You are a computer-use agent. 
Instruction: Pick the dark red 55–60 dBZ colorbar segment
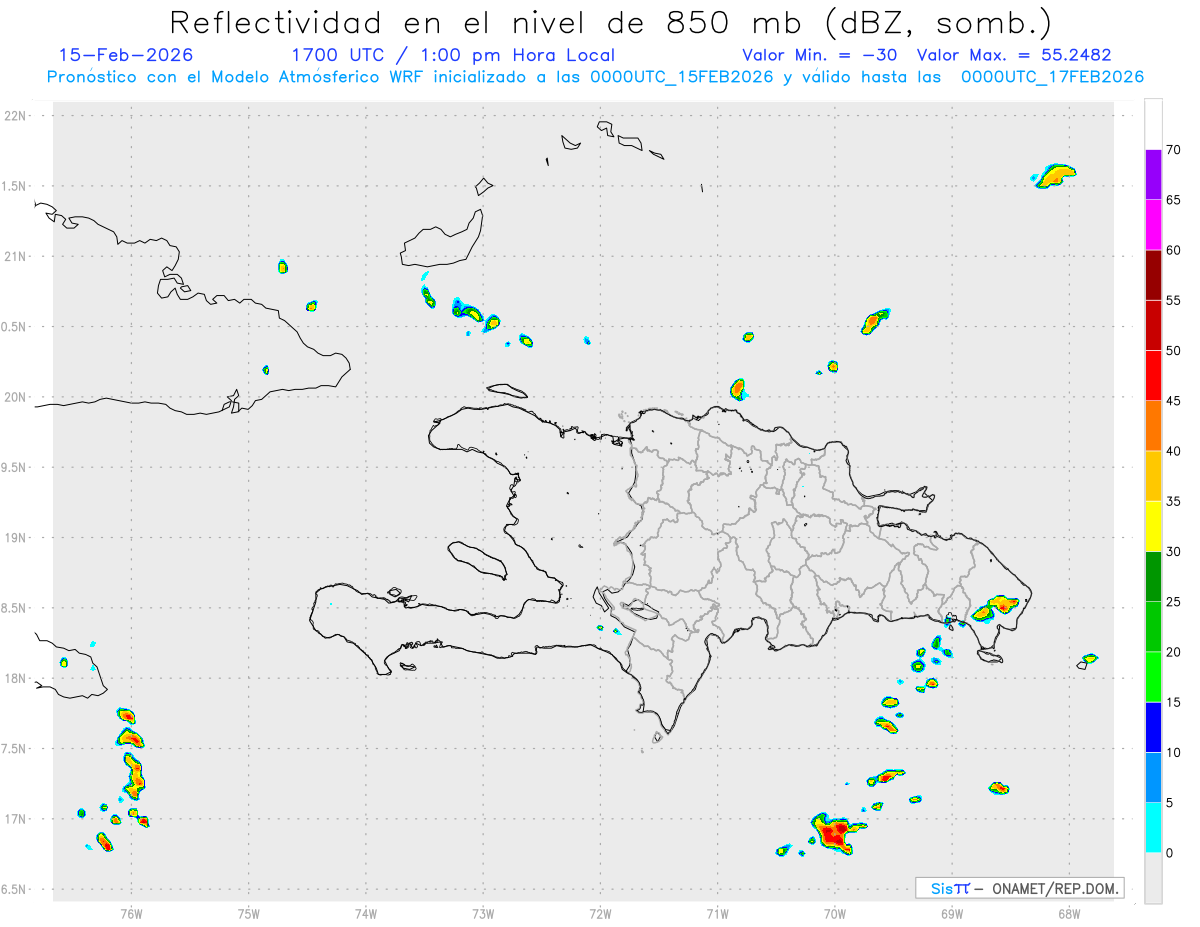click(x=1153, y=275)
